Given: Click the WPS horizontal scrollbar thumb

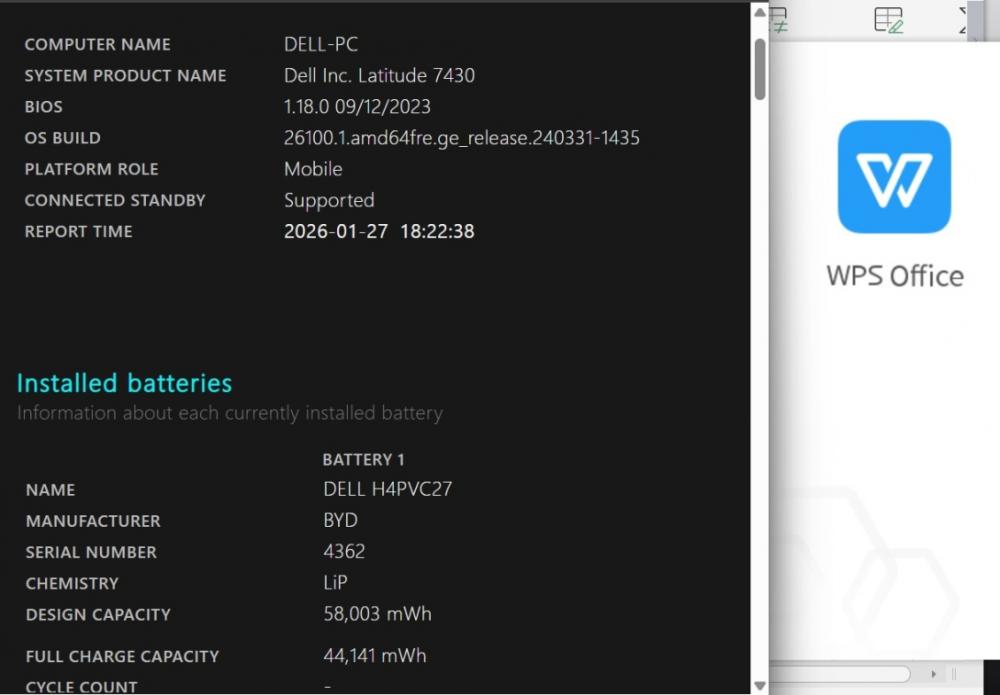Looking at the screenshot, I should click(x=840, y=674).
